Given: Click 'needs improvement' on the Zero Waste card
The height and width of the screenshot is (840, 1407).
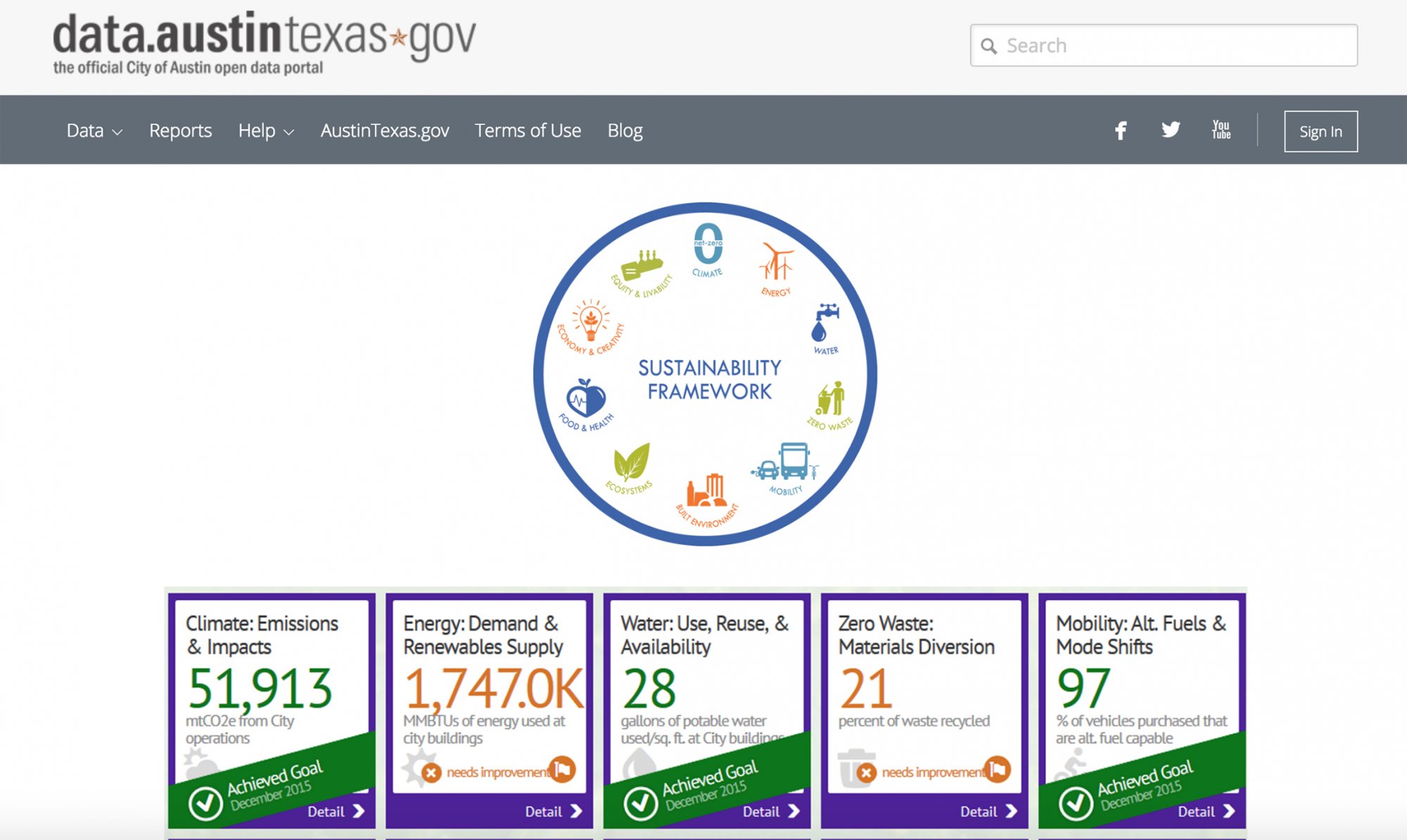Looking at the screenshot, I should 935,772.
